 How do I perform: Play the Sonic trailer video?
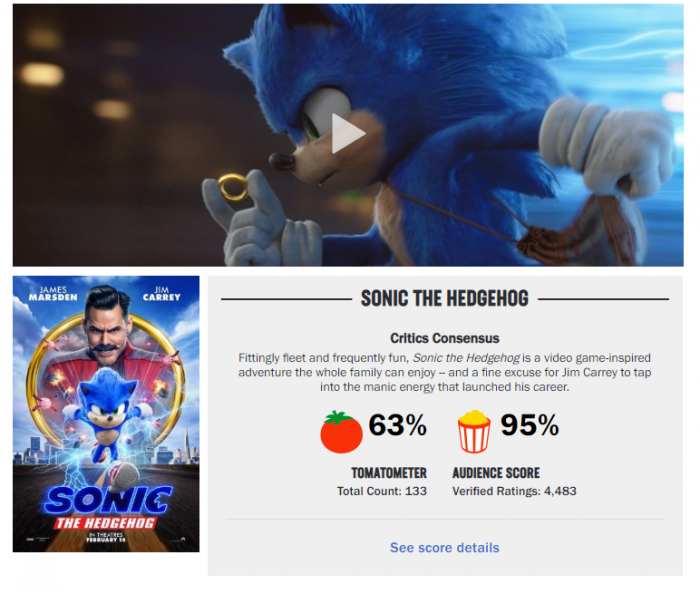348,134
